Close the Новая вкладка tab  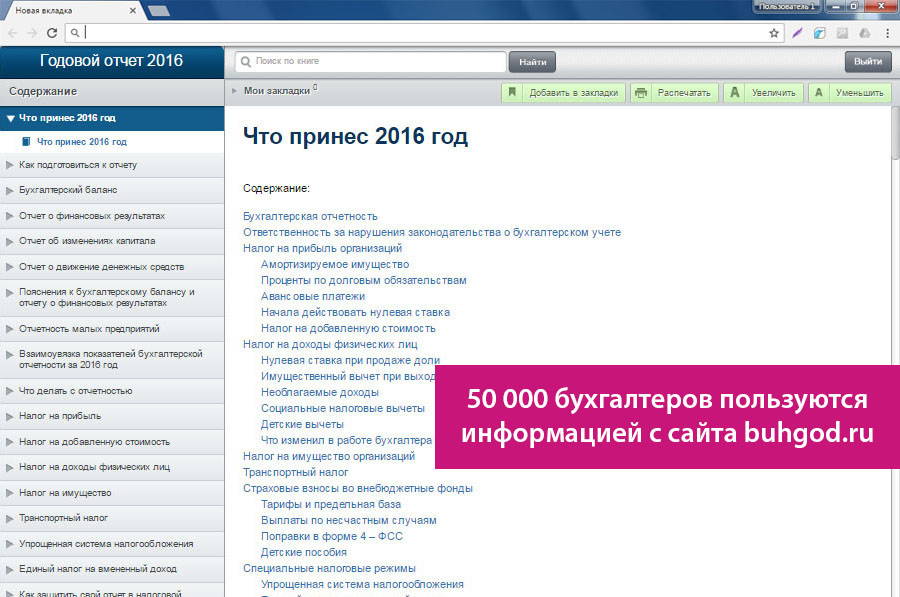pyautogui.click(x=133, y=10)
